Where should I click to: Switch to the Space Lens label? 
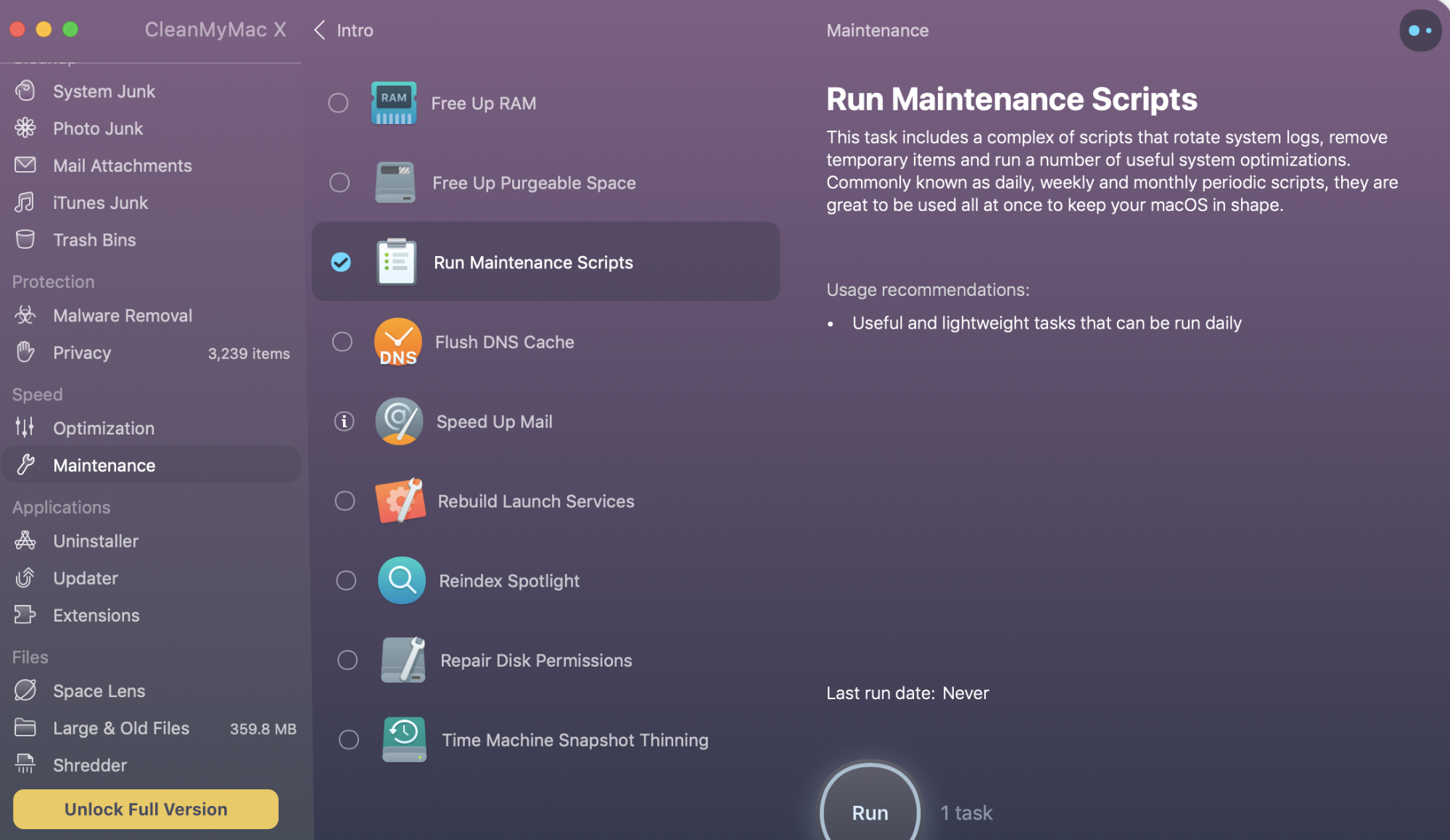pos(99,691)
